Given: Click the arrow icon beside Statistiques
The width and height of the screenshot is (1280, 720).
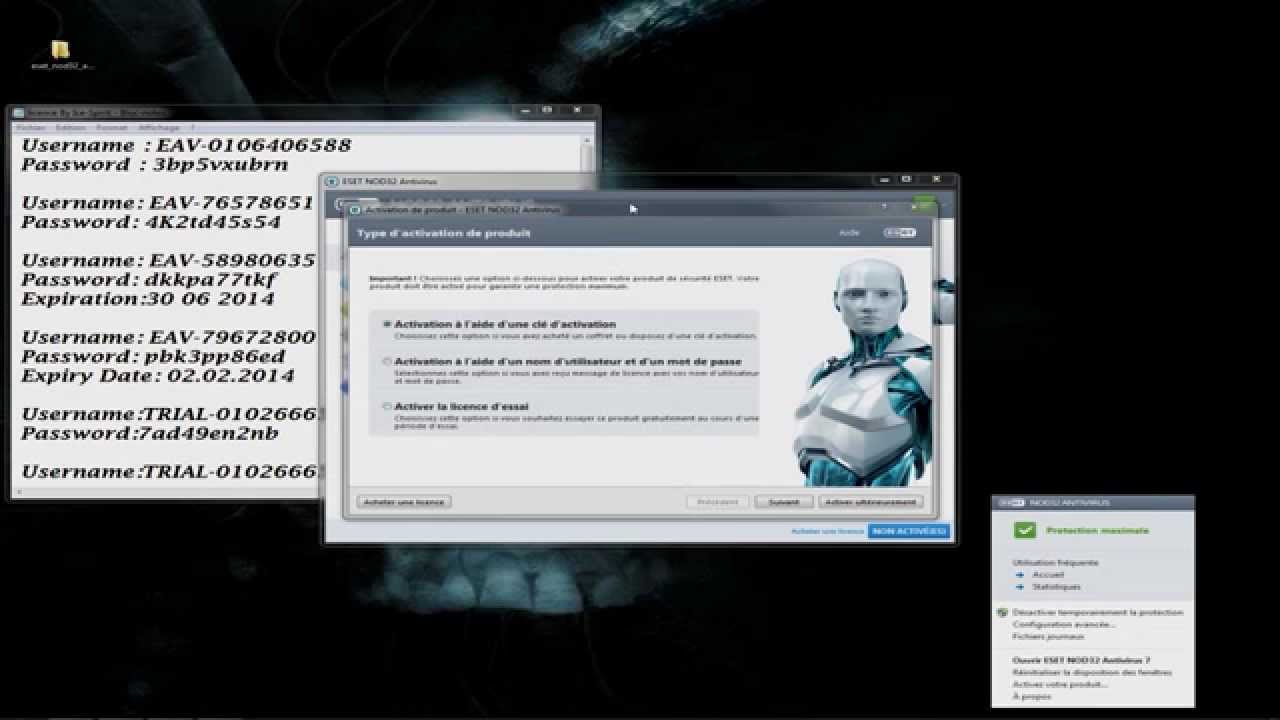Looking at the screenshot, I should tap(1019, 587).
